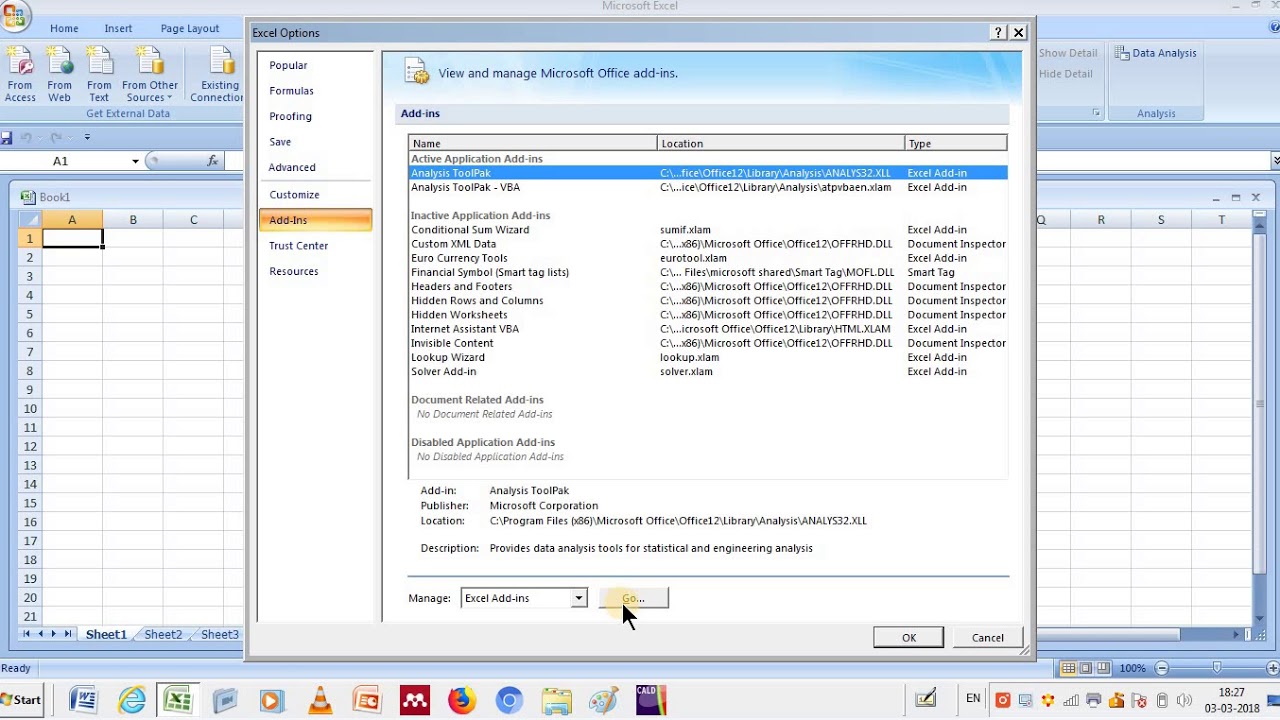
Task: Select the Lookup Wizard row
Action: coord(708,357)
